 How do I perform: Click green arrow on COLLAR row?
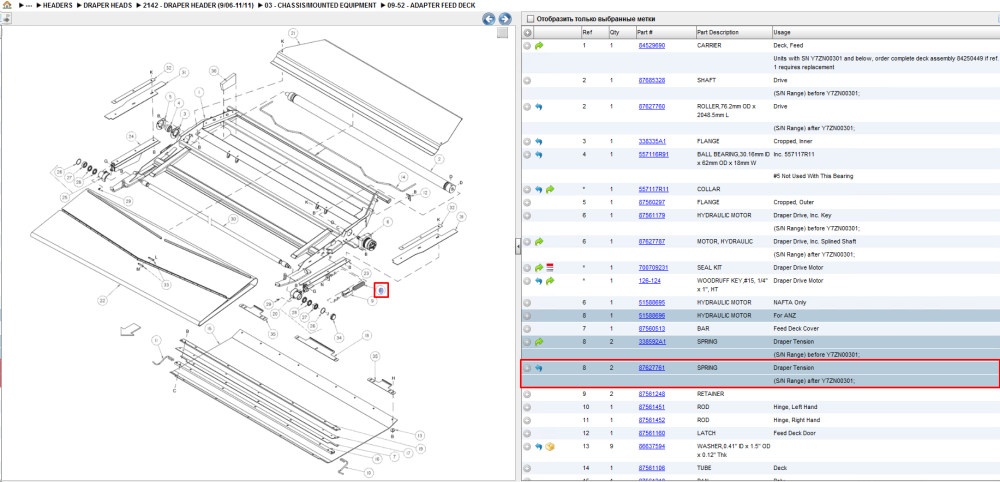click(x=550, y=189)
